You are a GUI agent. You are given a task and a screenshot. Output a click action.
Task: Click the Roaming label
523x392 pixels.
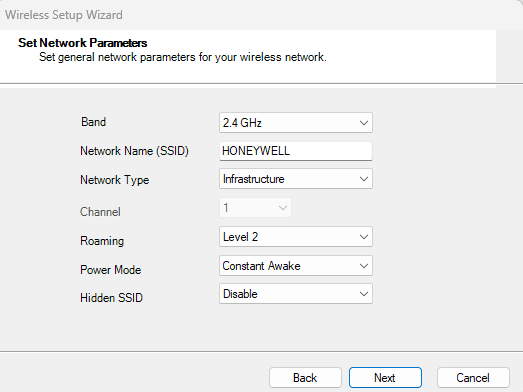102,241
